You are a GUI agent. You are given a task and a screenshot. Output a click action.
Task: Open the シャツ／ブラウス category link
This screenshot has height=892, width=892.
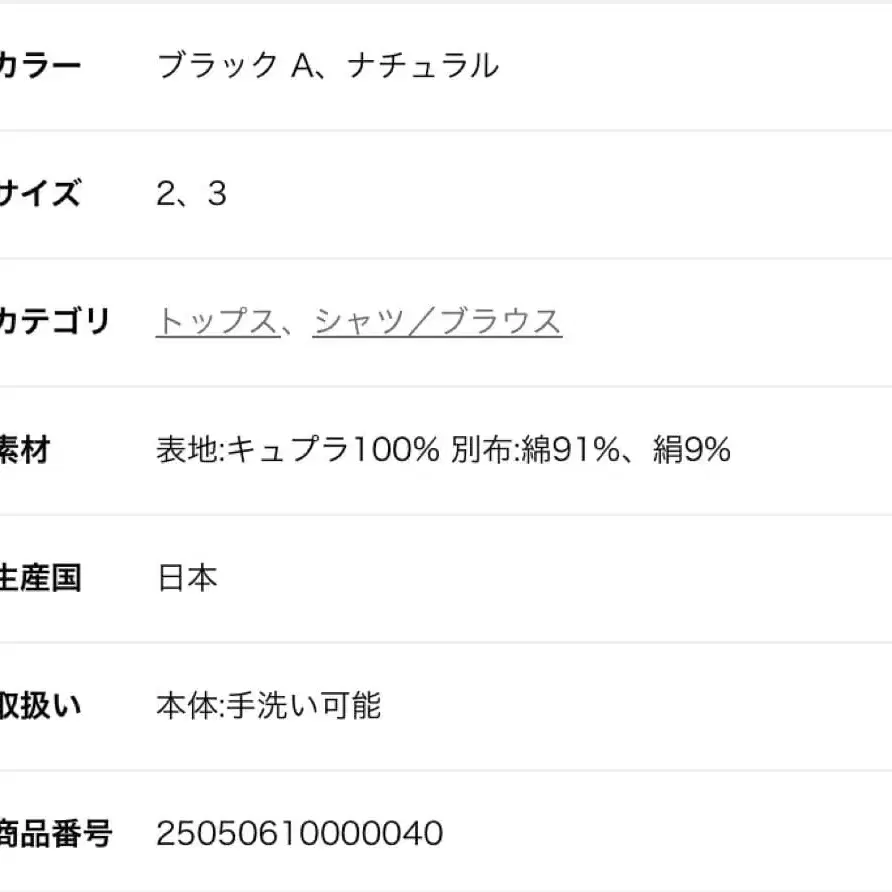click(x=437, y=320)
